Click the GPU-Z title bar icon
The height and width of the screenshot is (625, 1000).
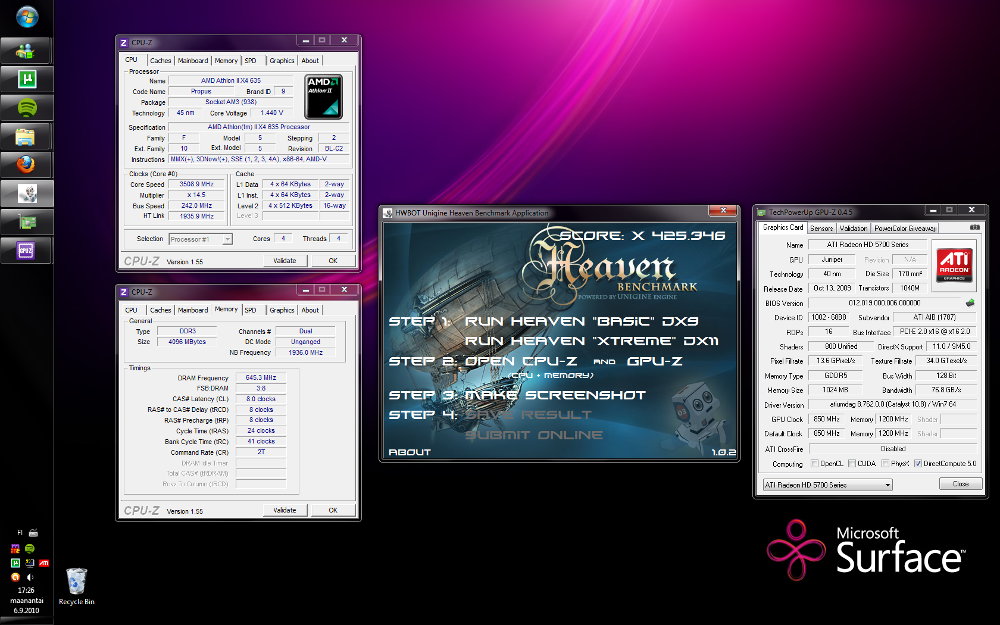(x=761, y=212)
